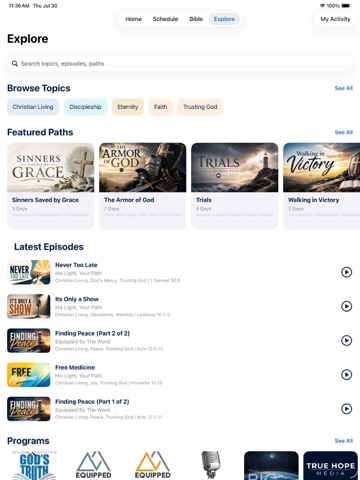Click the '5 Days' label under Trials
This screenshot has height=480, width=360.
click(x=203, y=209)
